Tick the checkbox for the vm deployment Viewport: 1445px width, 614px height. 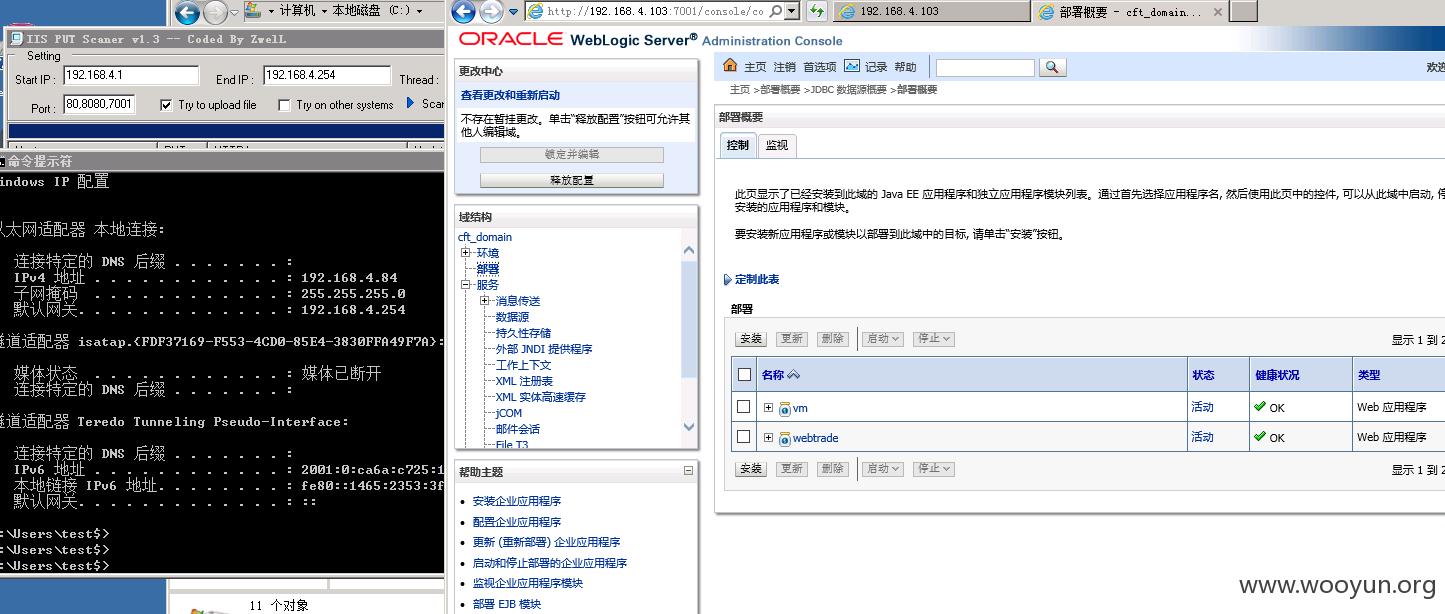tap(743, 407)
